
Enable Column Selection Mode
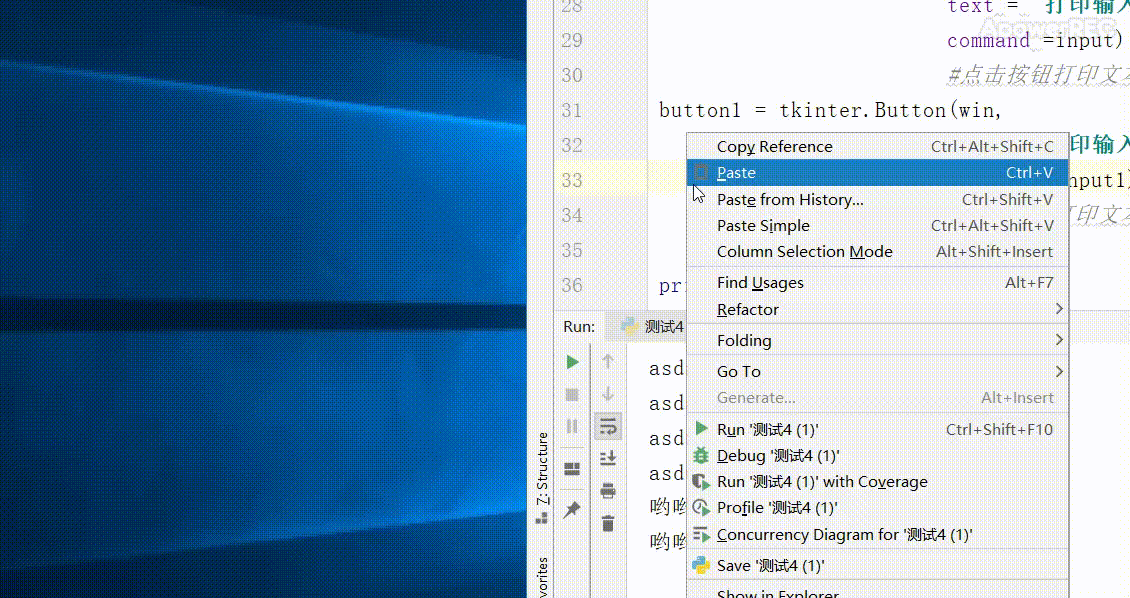(877, 251)
